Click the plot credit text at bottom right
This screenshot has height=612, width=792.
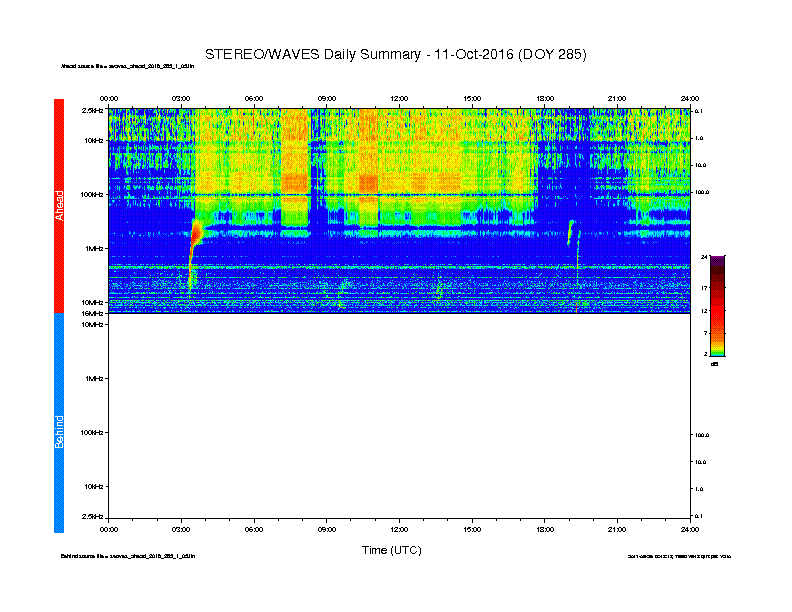click(x=679, y=556)
